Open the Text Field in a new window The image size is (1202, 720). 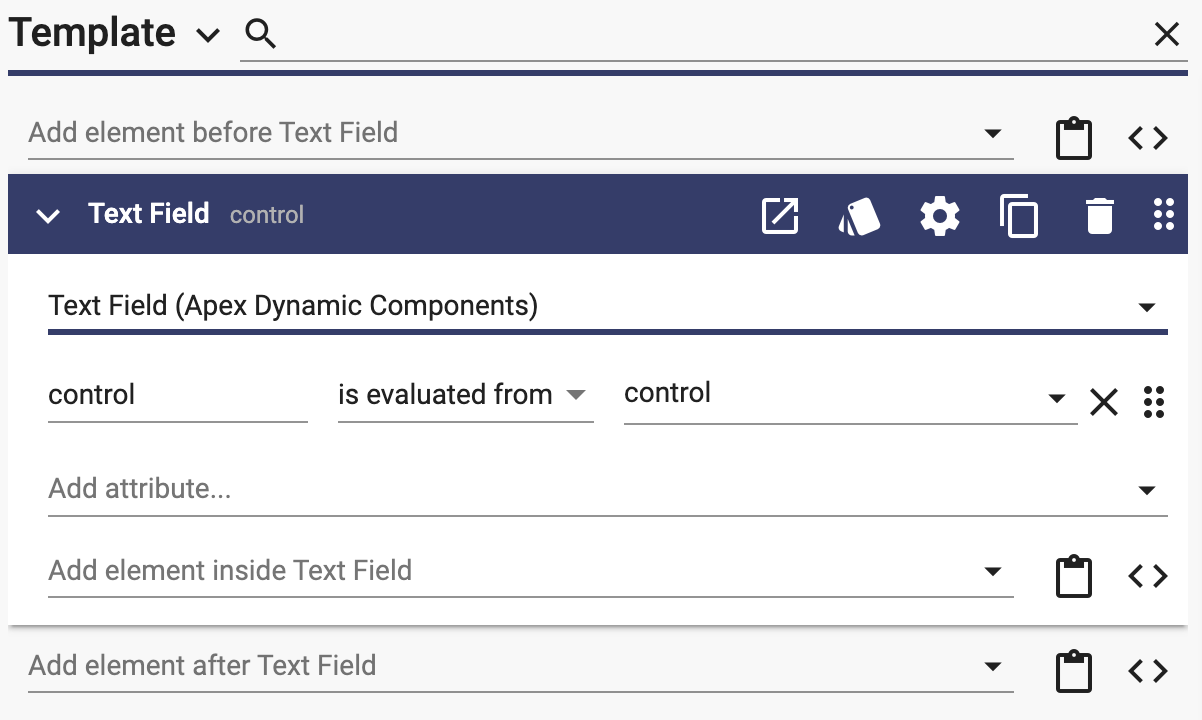click(x=780, y=216)
